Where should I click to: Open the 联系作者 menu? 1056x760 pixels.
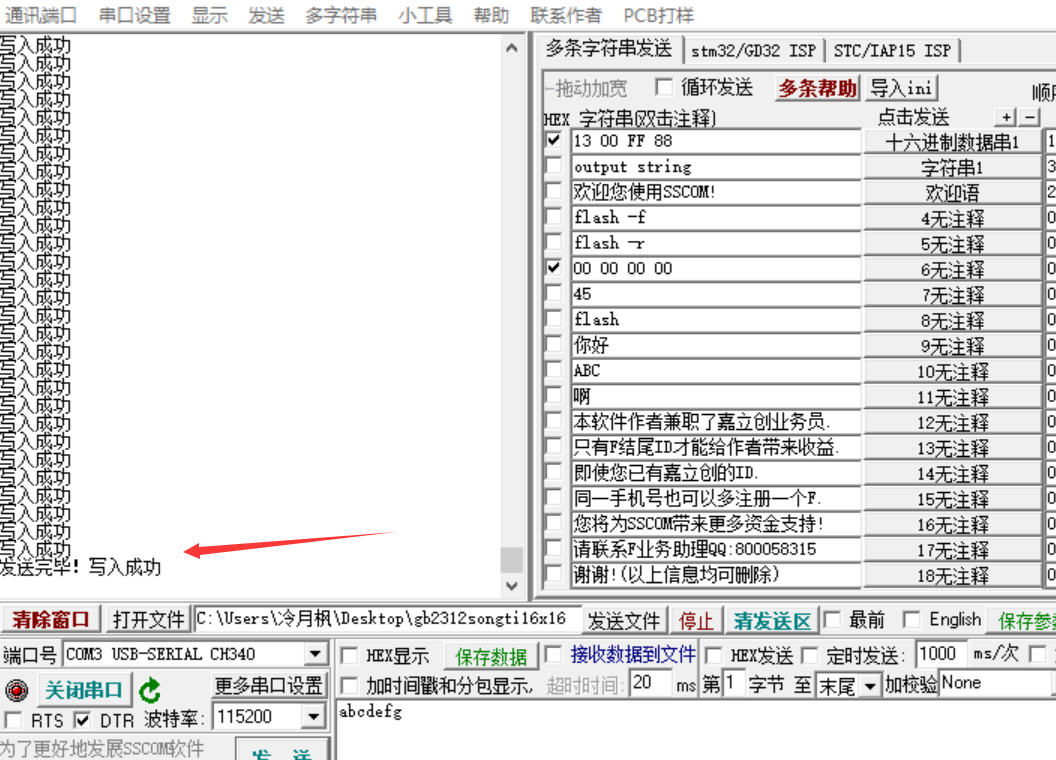coord(566,15)
